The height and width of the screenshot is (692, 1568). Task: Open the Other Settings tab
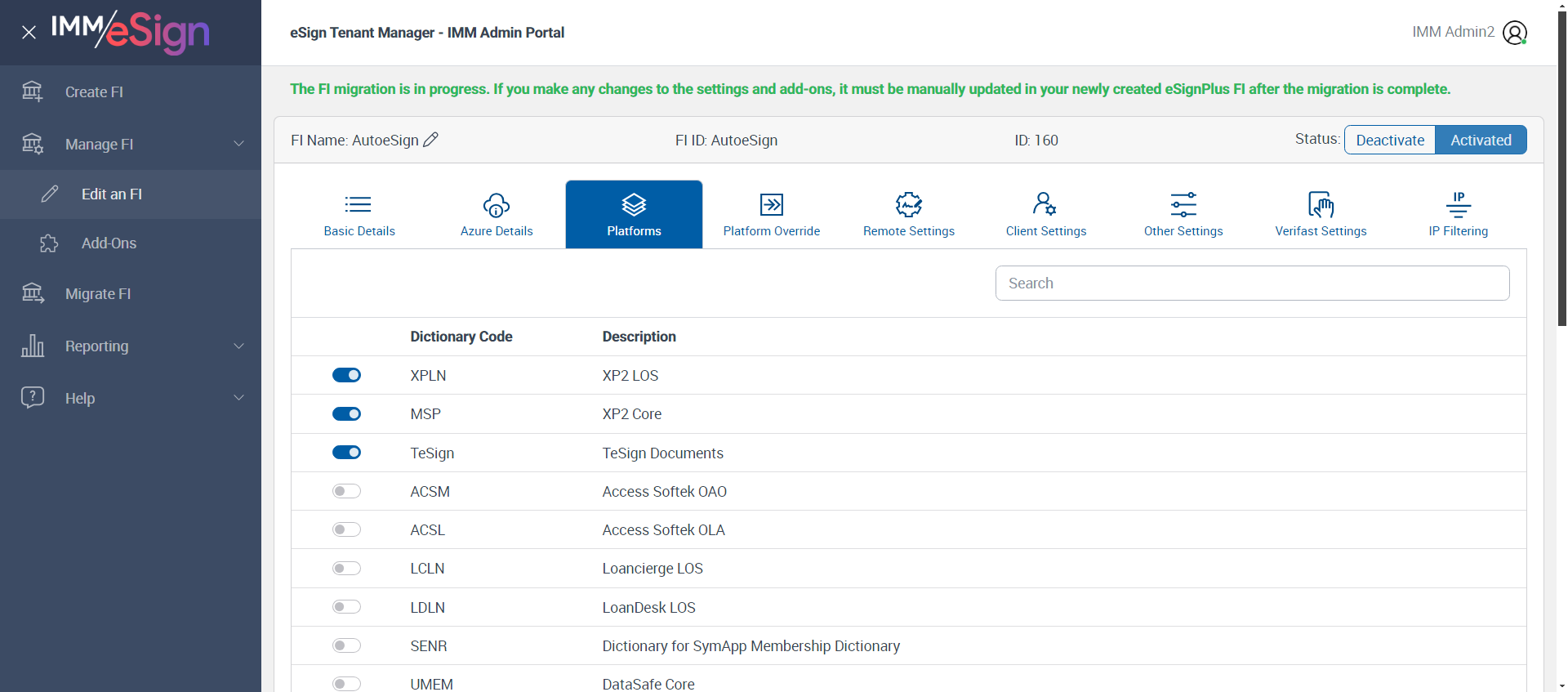point(1183,214)
